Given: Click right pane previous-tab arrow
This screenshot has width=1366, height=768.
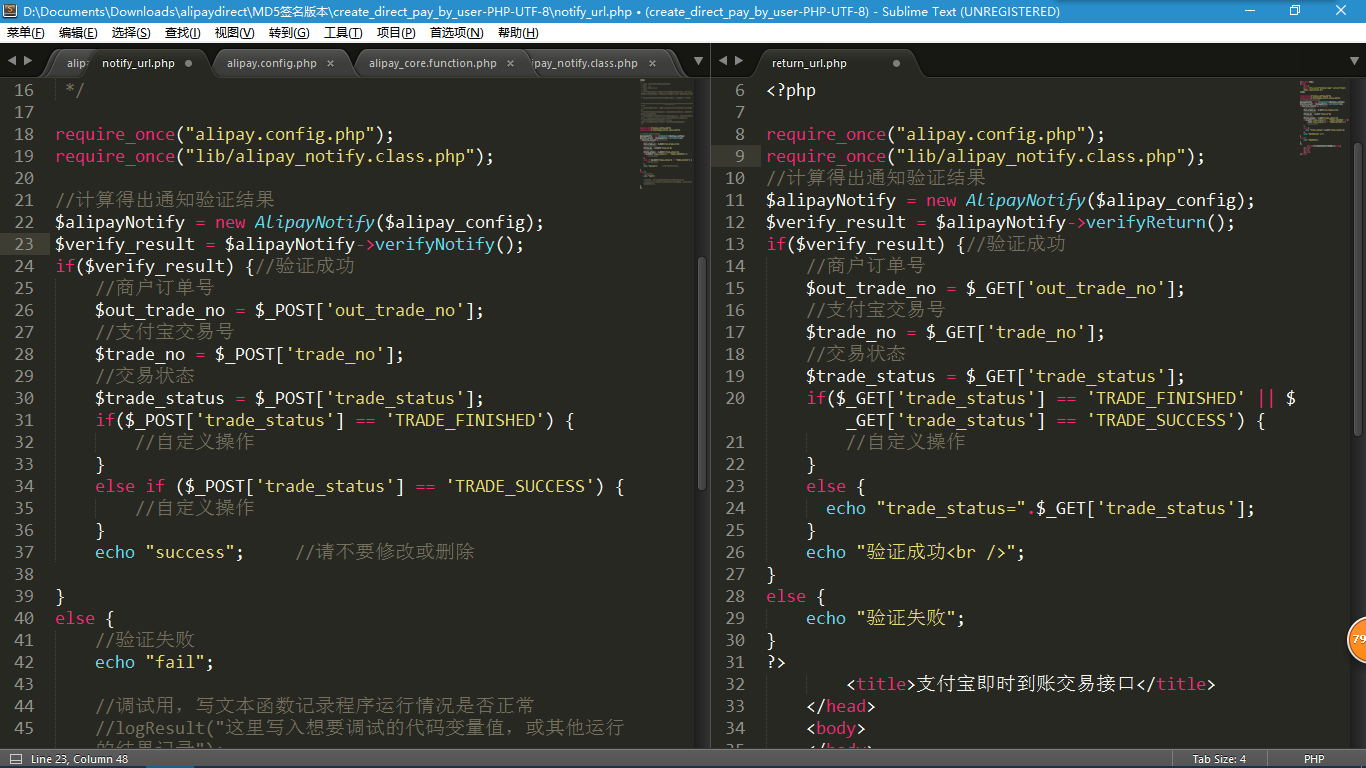Looking at the screenshot, I should 723,62.
